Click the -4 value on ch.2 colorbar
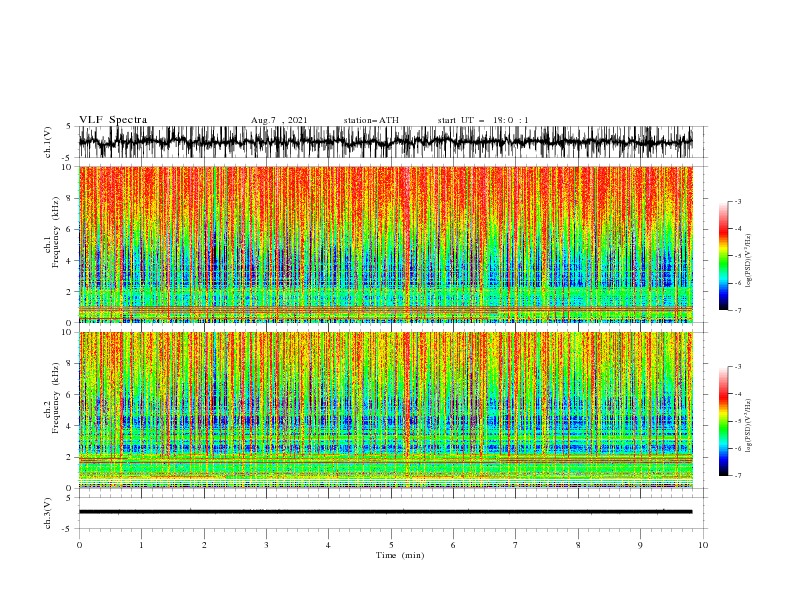 coord(737,394)
